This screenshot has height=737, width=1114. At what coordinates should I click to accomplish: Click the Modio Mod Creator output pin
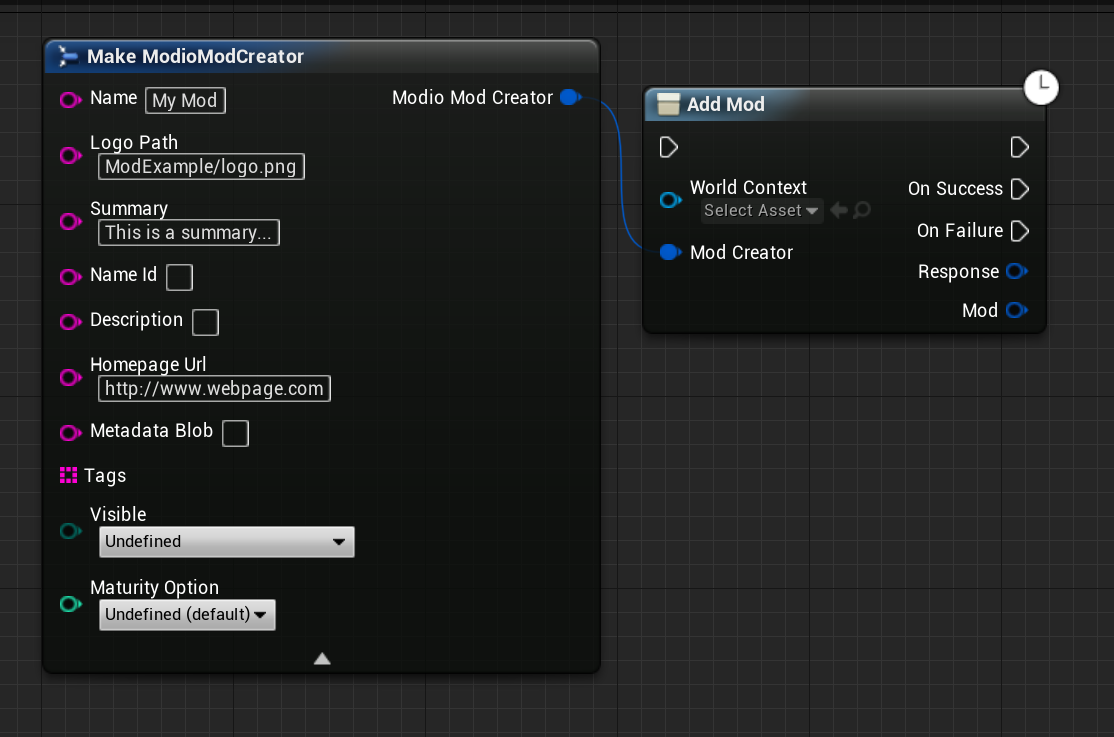point(570,98)
